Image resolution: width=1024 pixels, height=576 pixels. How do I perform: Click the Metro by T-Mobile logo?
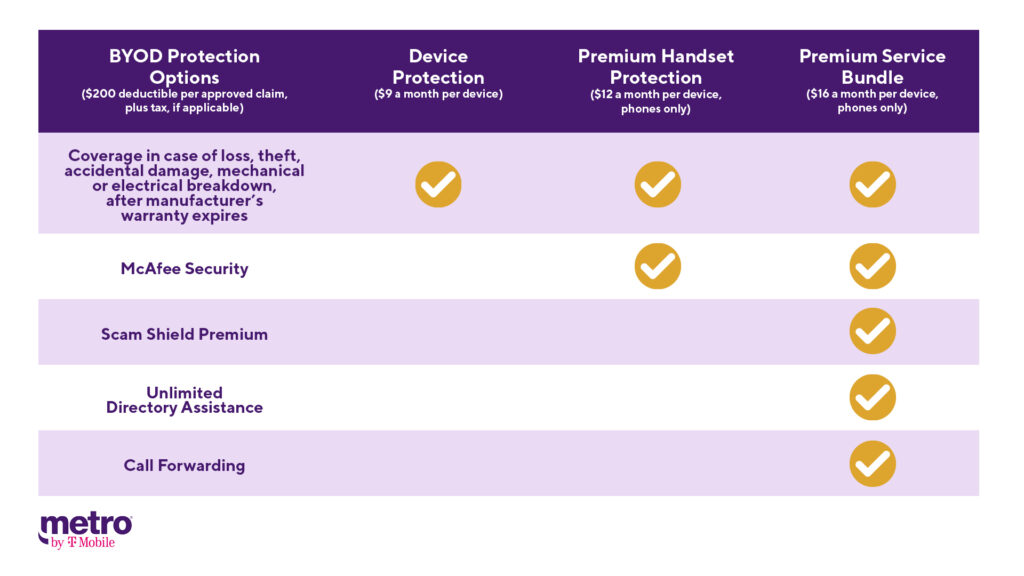pyautogui.click(x=85, y=530)
